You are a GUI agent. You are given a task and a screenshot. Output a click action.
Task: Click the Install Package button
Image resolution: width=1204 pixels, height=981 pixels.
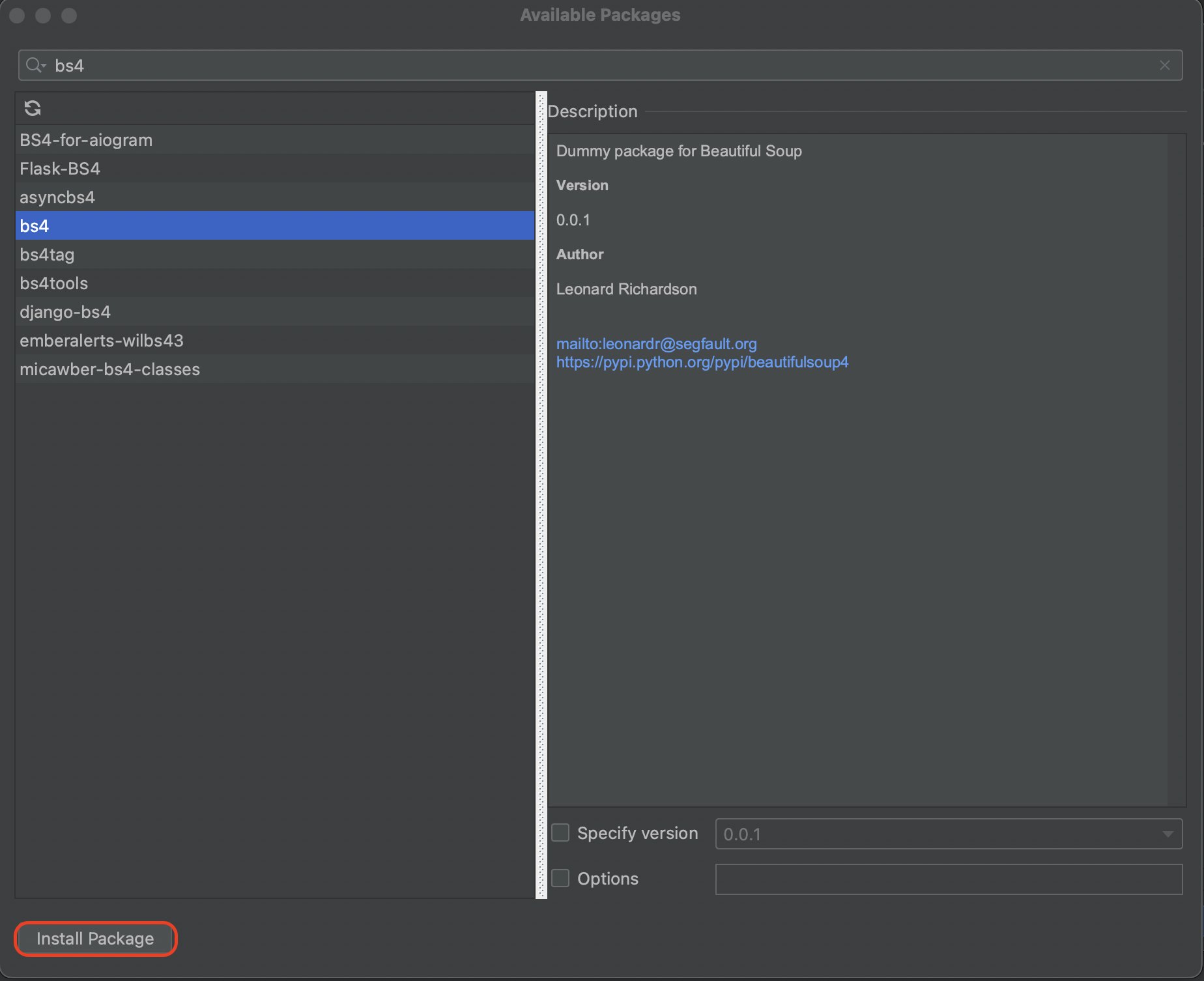pos(95,939)
